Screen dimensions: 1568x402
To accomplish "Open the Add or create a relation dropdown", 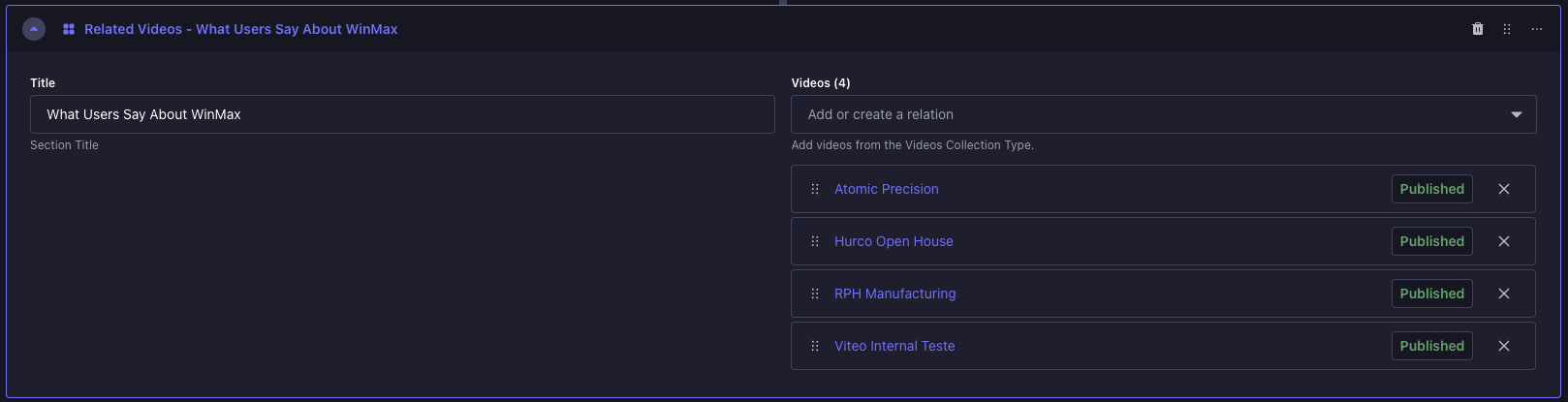I will (x=1164, y=114).
